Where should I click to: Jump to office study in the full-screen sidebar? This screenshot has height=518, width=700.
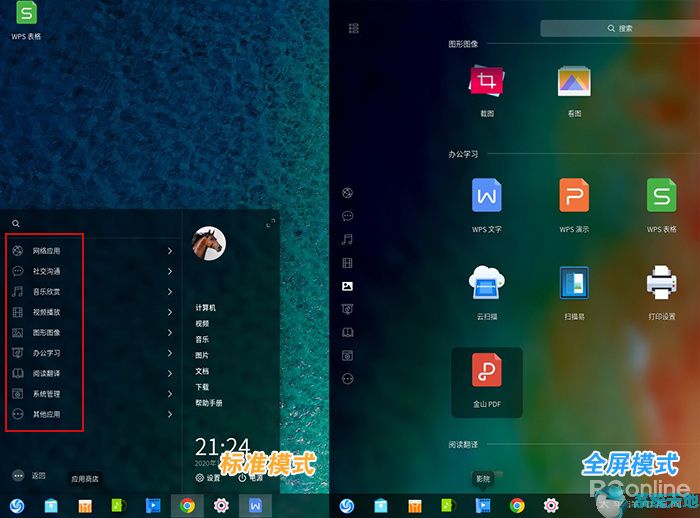pos(347,309)
